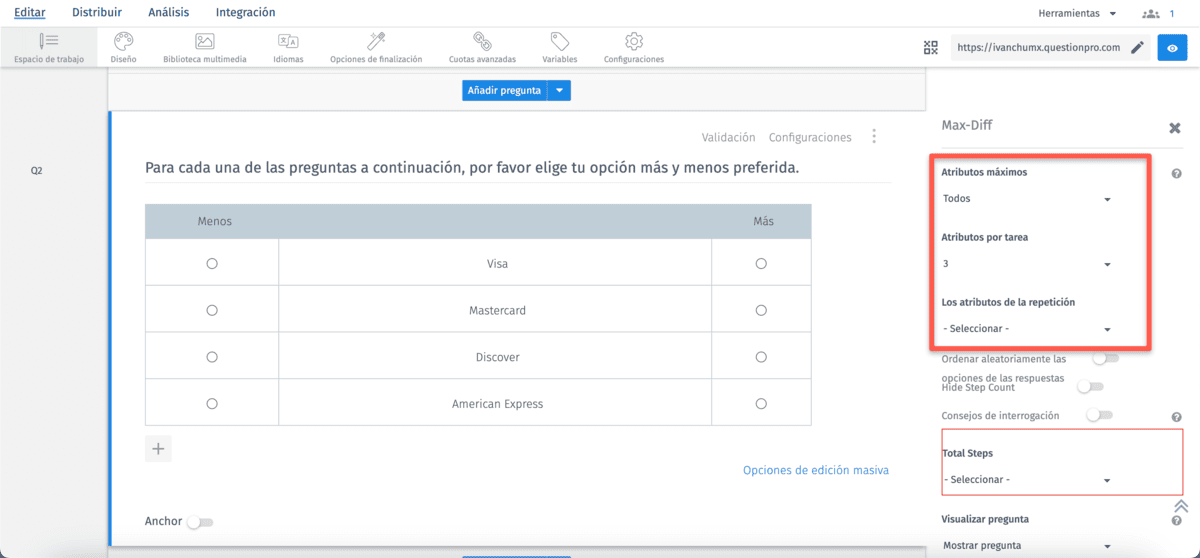Open the Idiomas translation icon

(x=288, y=41)
